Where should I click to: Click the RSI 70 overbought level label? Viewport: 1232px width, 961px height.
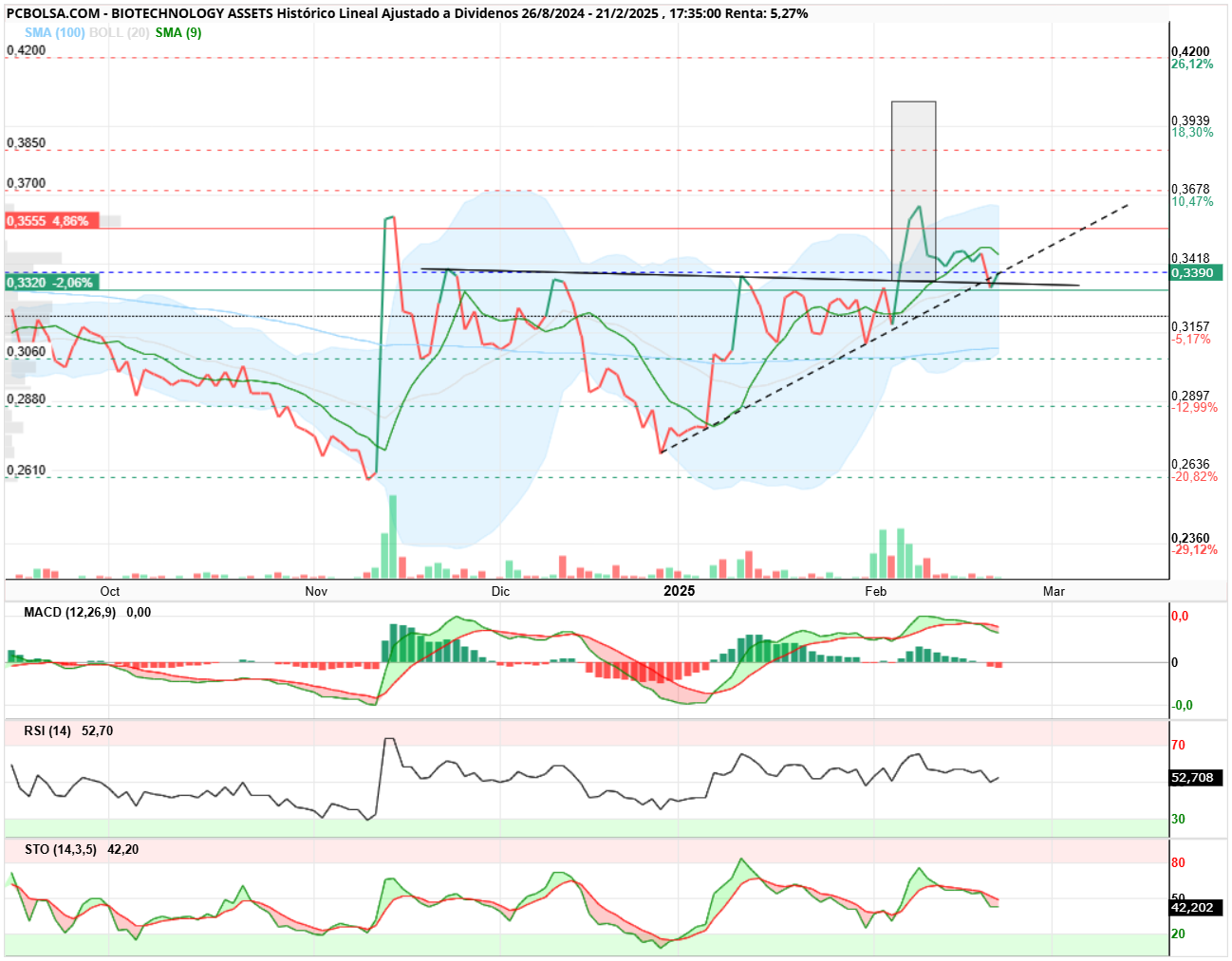point(1178,745)
